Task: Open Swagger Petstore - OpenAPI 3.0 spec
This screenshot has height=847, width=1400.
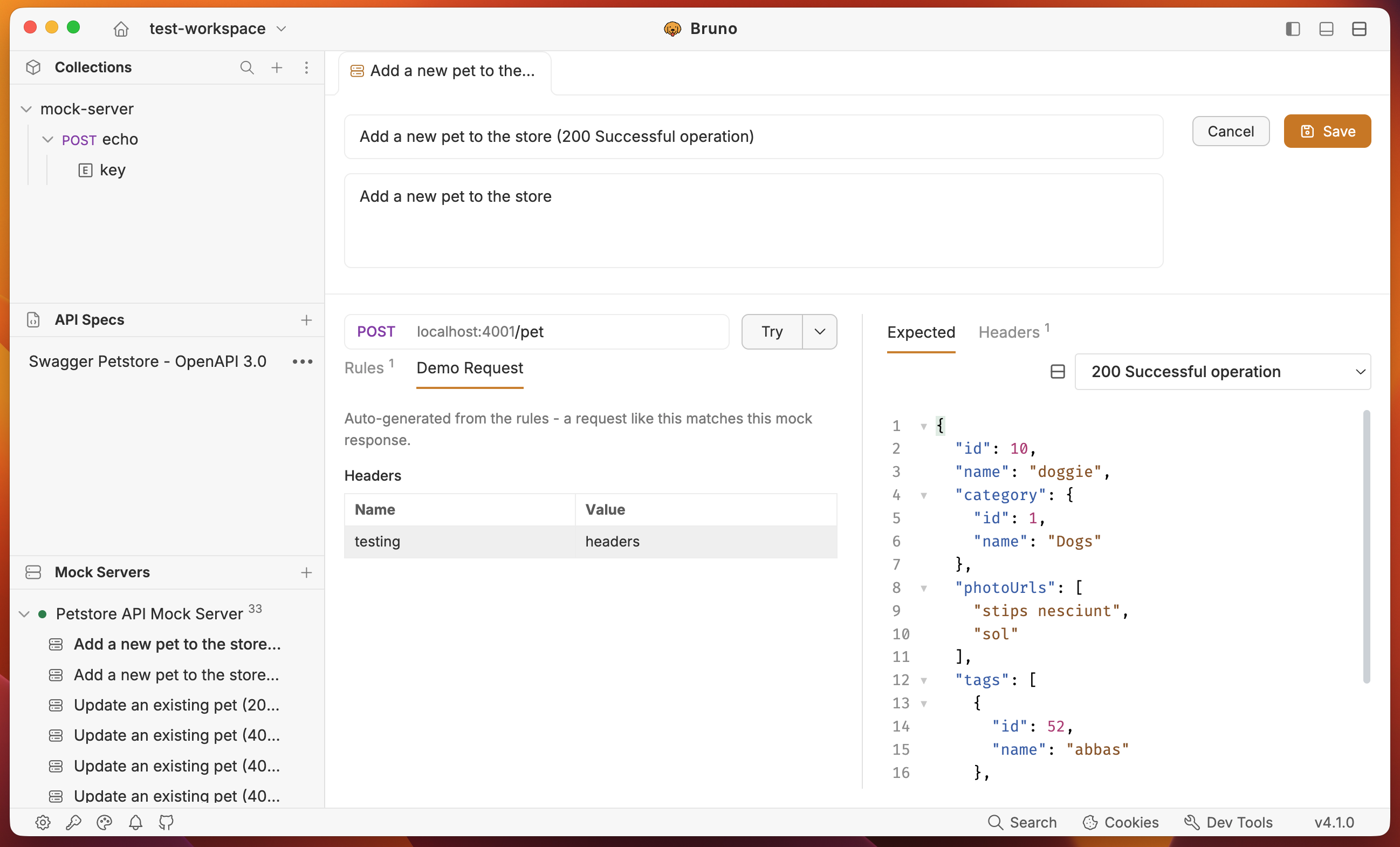Action: tap(148, 361)
